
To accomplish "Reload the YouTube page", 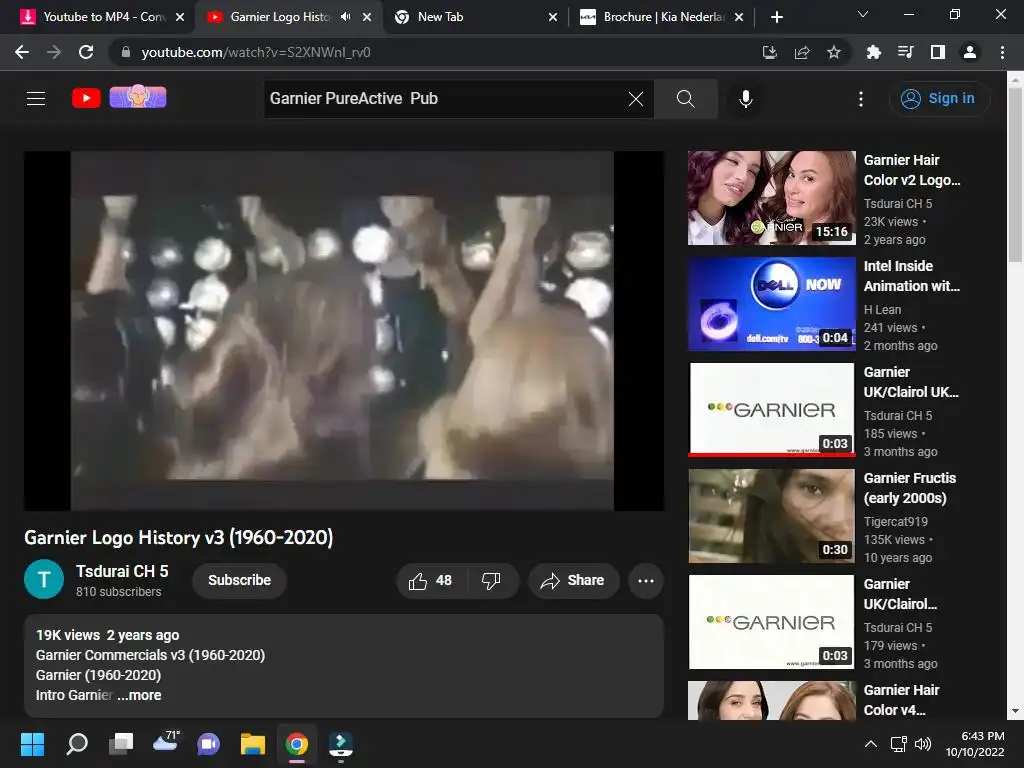I will click(x=86, y=52).
